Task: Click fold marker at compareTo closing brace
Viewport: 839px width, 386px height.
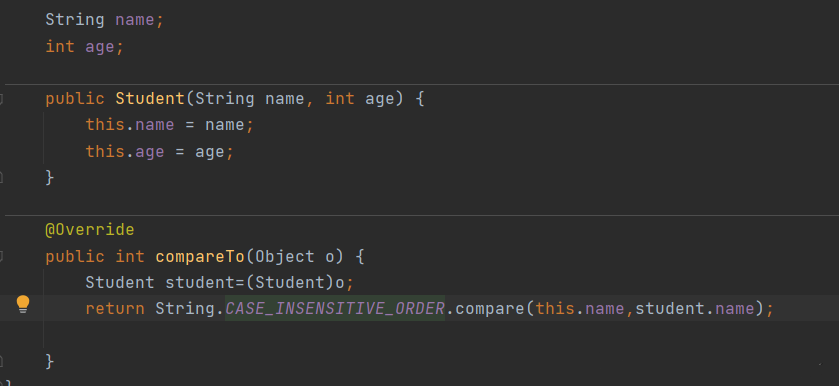Action: point(2,361)
